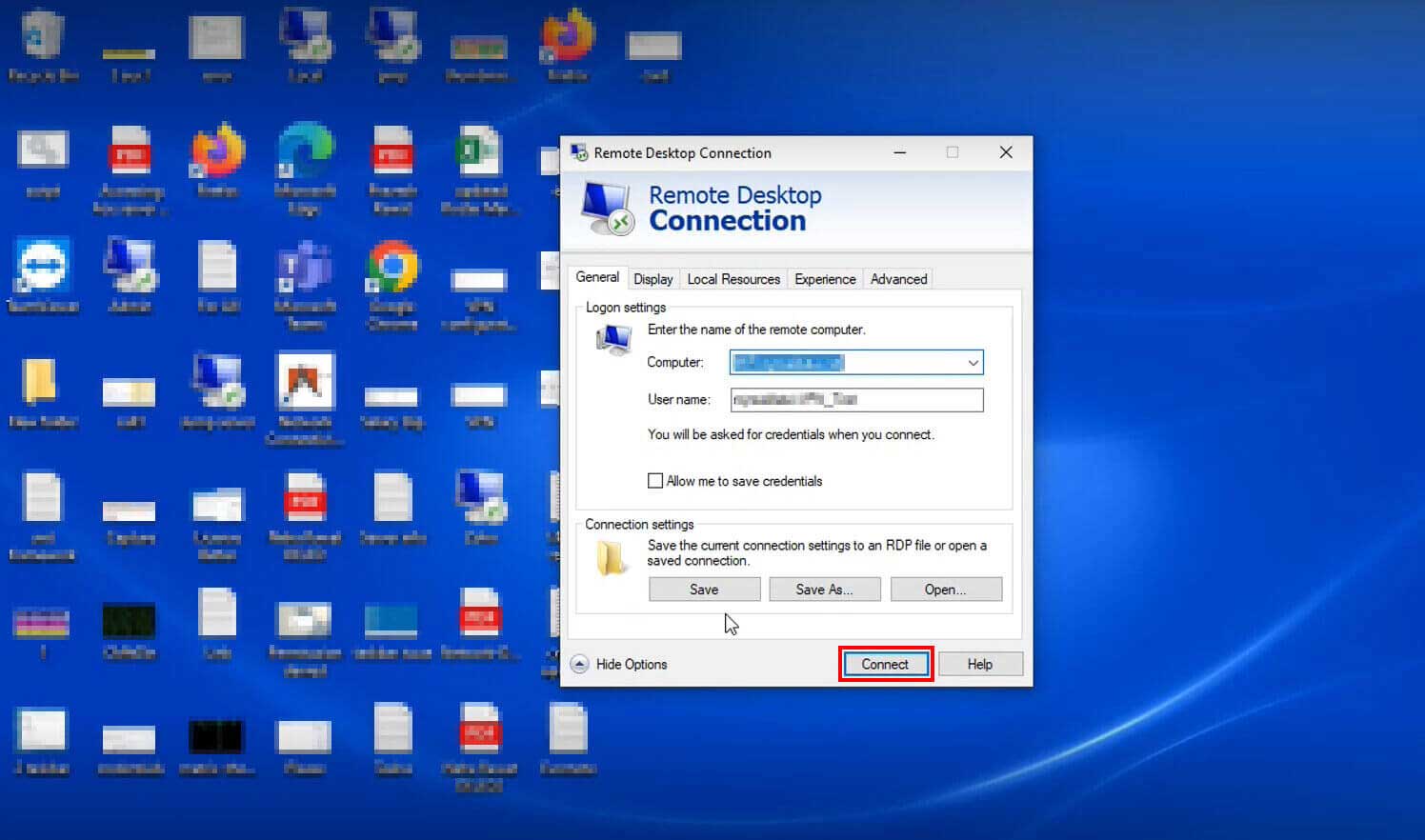1425x840 pixels.
Task: Open a saved RDP connection file
Action: (x=945, y=589)
